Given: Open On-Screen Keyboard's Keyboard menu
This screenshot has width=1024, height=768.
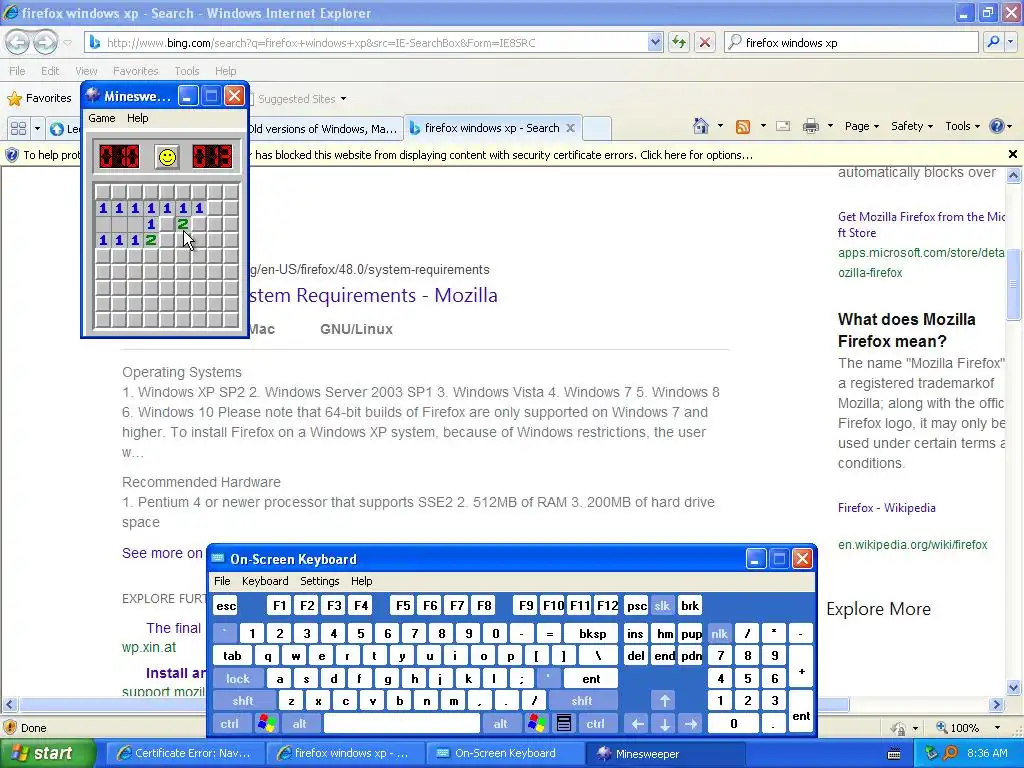Looking at the screenshot, I should [x=264, y=581].
